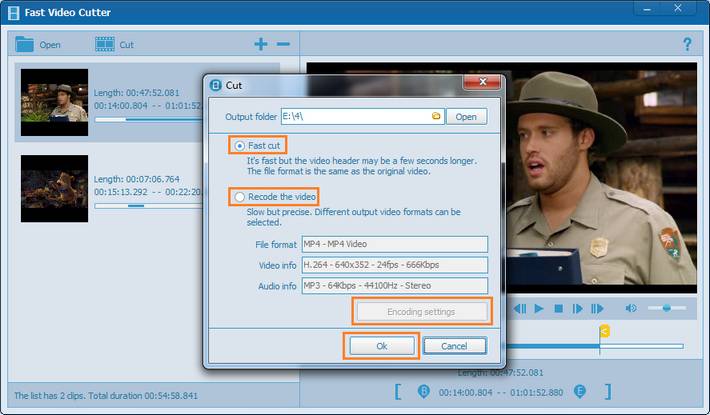Remove clip using the minus icon
This screenshot has height=415, width=710.
[283, 44]
